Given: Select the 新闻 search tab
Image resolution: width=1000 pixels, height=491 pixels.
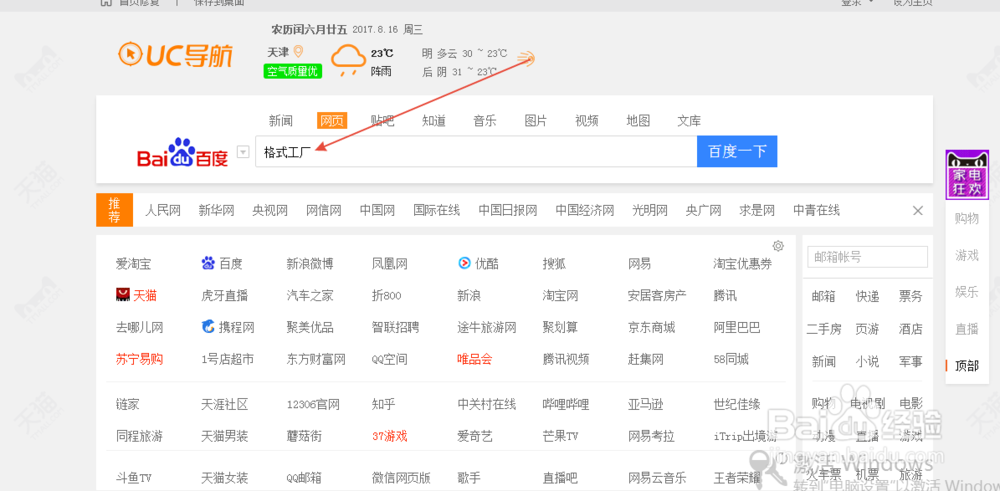Looking at the screenshot, I should pyautogui.click(x=280, y=121).
